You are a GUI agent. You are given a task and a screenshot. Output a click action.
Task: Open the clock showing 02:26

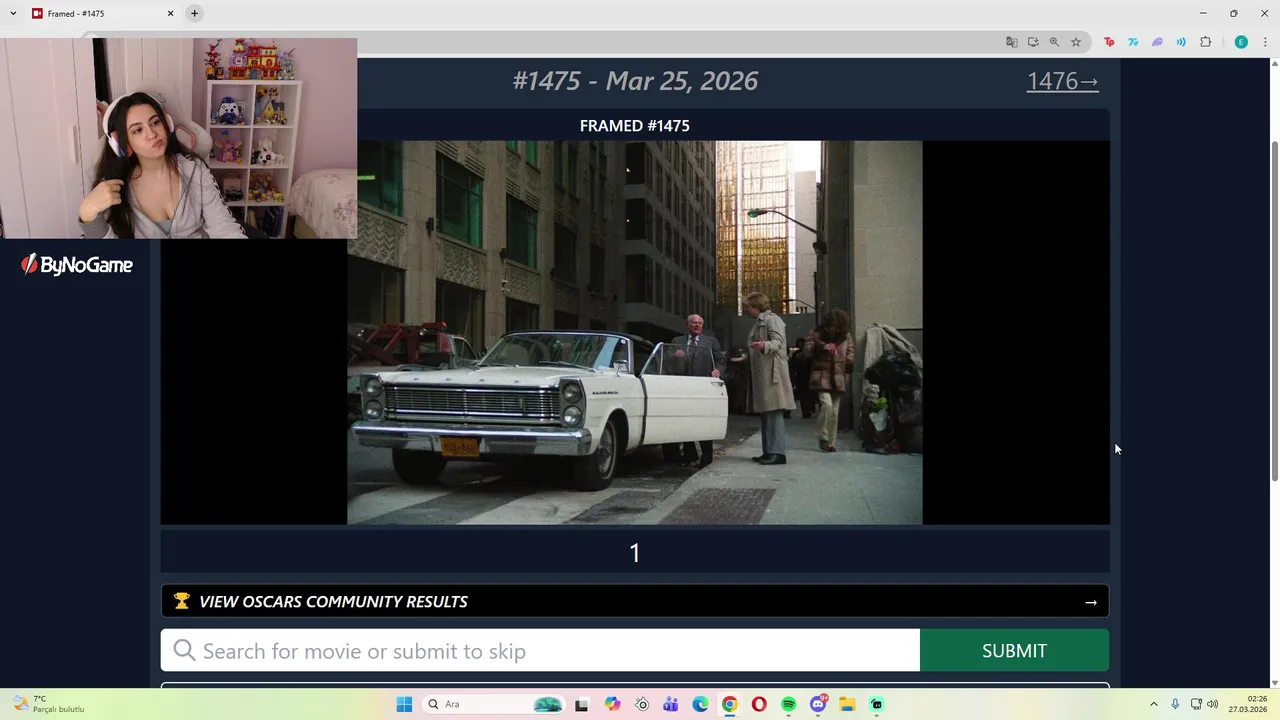(1248, 704)
